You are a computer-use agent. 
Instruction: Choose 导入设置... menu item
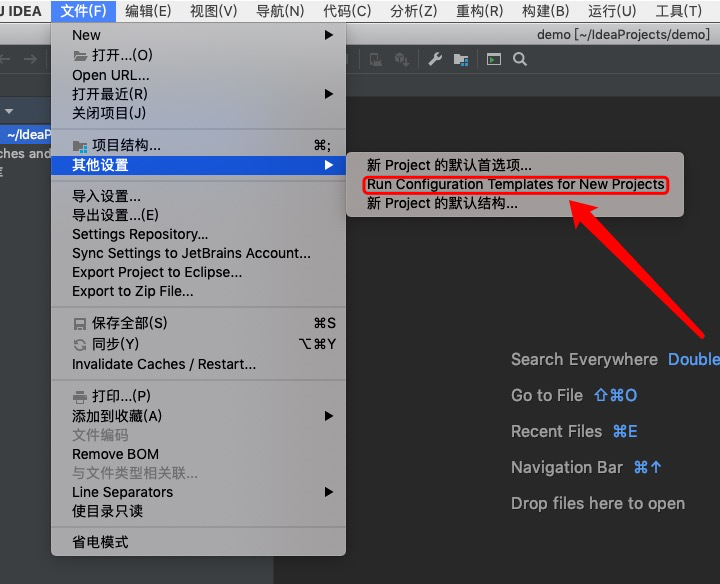[198, 197]
